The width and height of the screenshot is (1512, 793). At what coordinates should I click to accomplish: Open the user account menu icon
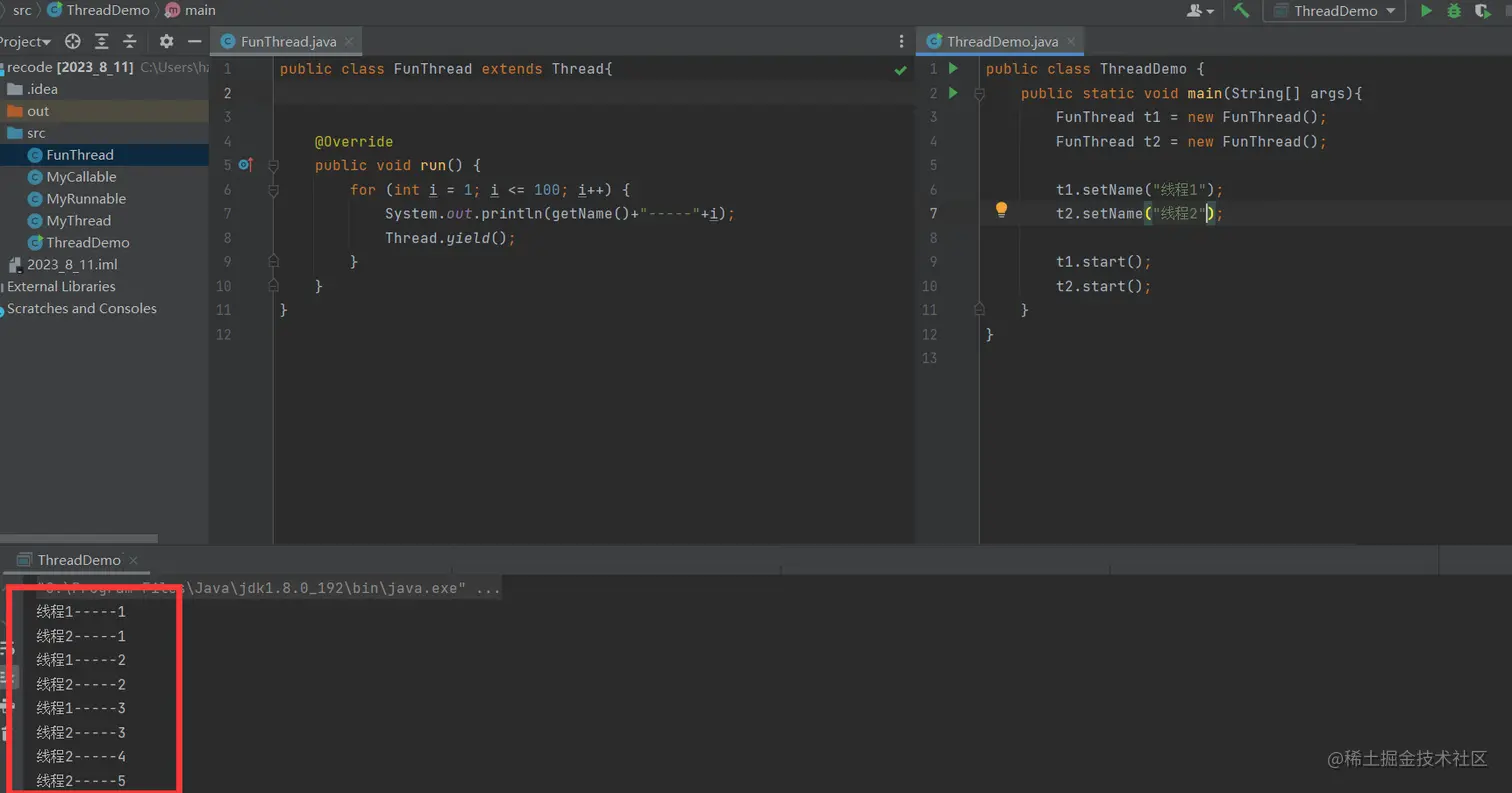click(1199, 11)
